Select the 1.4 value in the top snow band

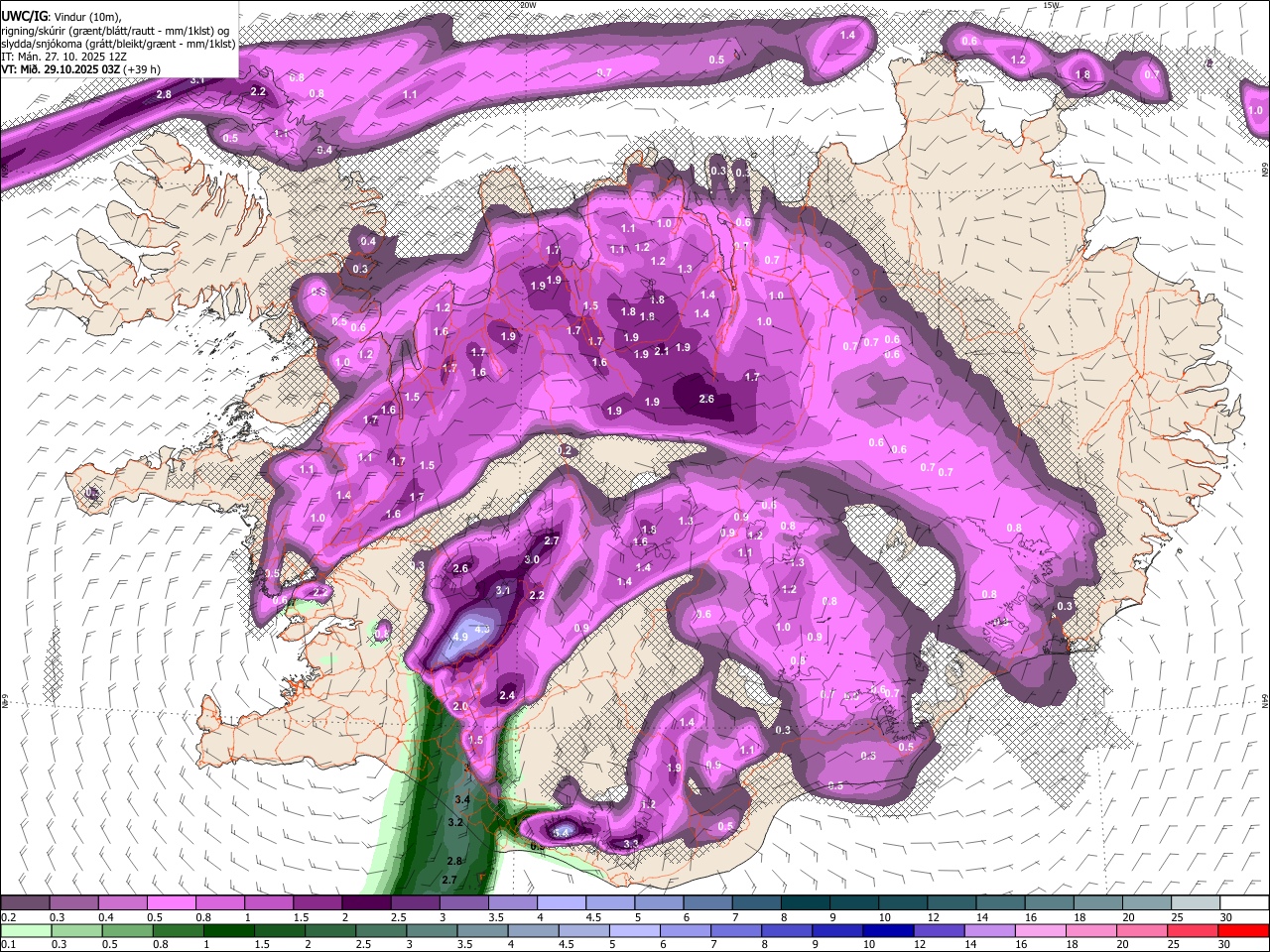pyautogui.click(x=847, y=36)
